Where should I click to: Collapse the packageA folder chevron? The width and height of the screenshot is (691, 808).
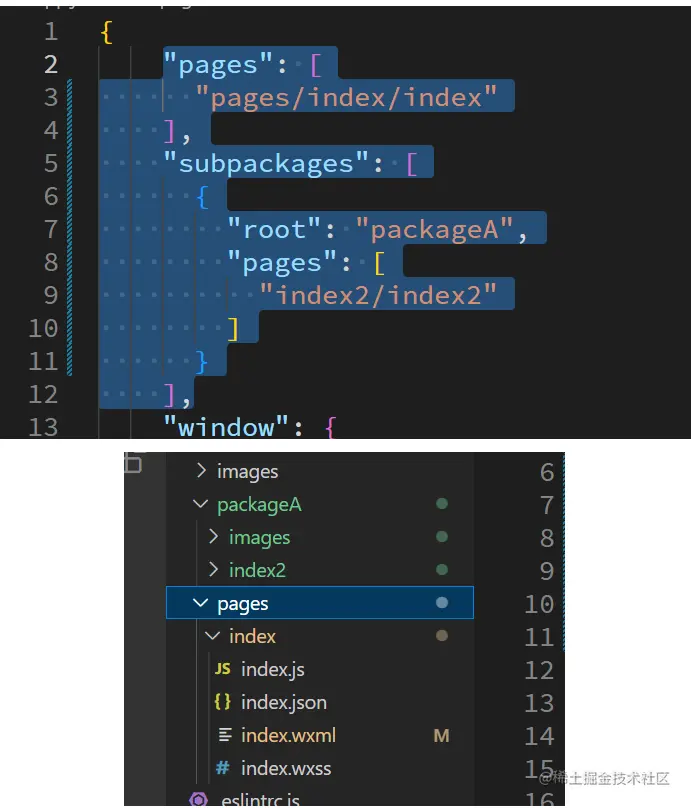coord(200,503)
